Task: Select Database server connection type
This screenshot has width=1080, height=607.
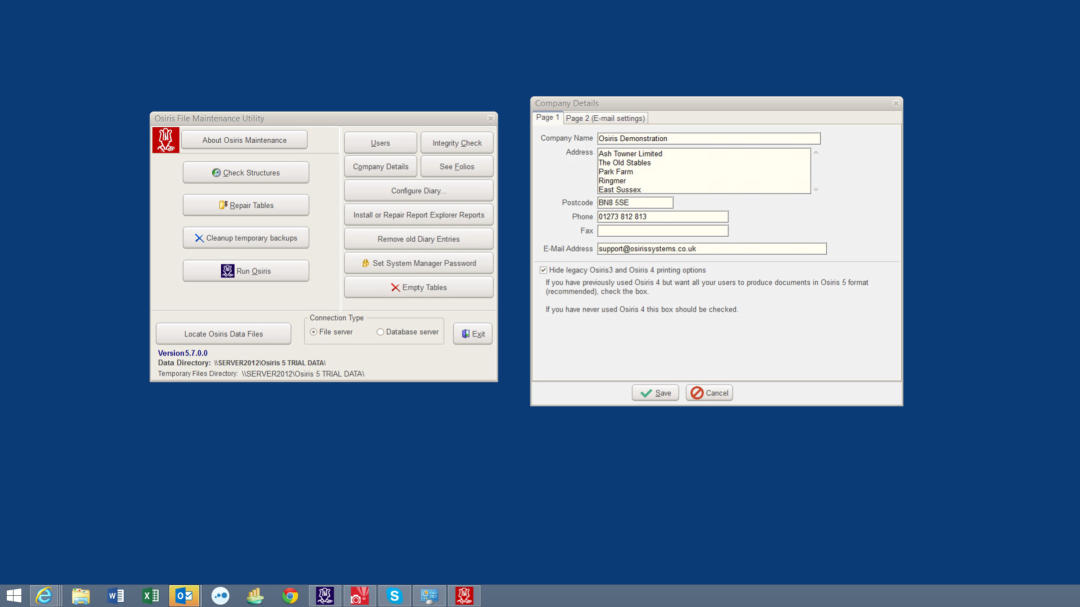Action: (380, 332)
